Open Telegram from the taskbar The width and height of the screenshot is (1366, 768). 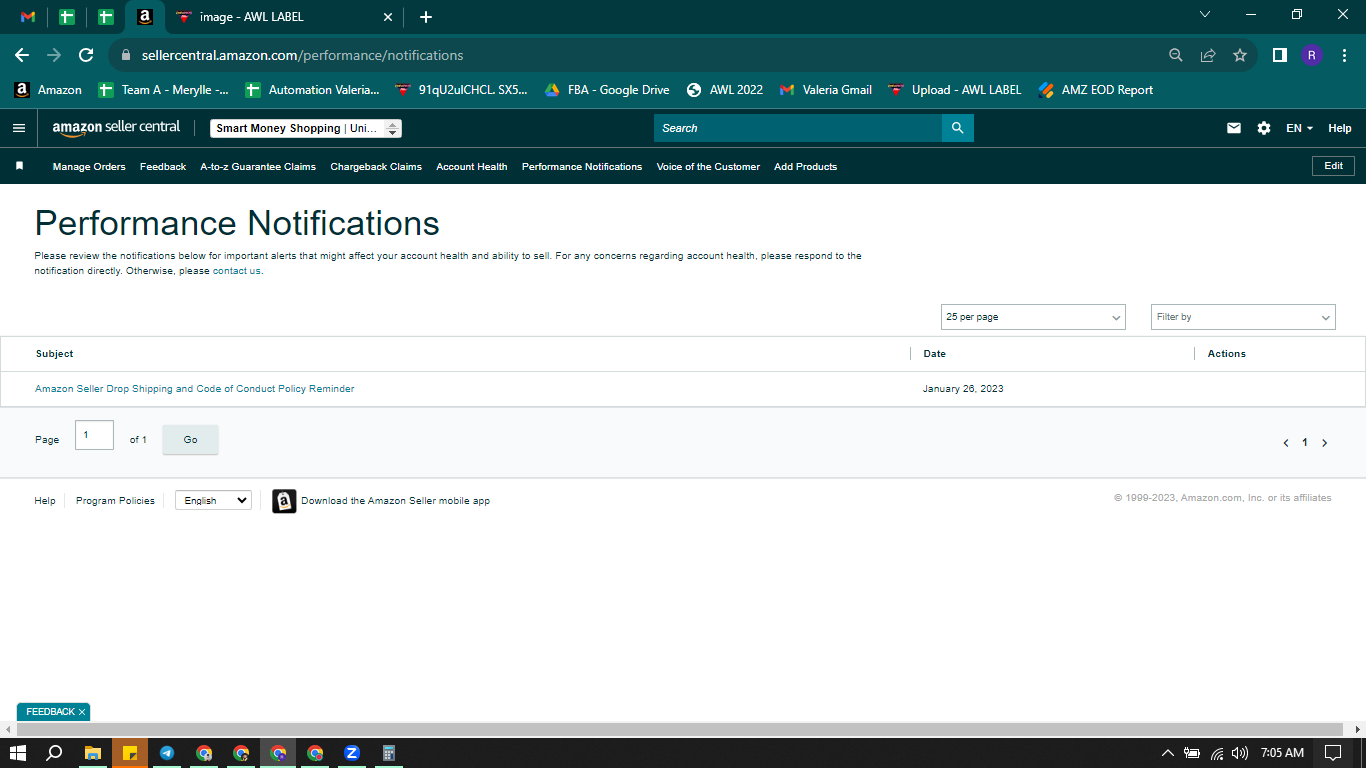167,753
